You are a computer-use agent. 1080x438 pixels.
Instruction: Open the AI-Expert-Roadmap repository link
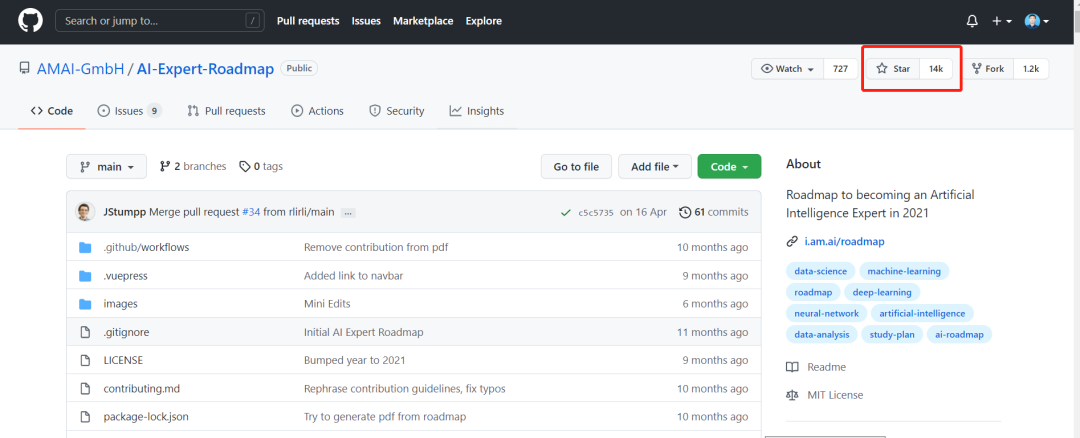tap(205, 69)
